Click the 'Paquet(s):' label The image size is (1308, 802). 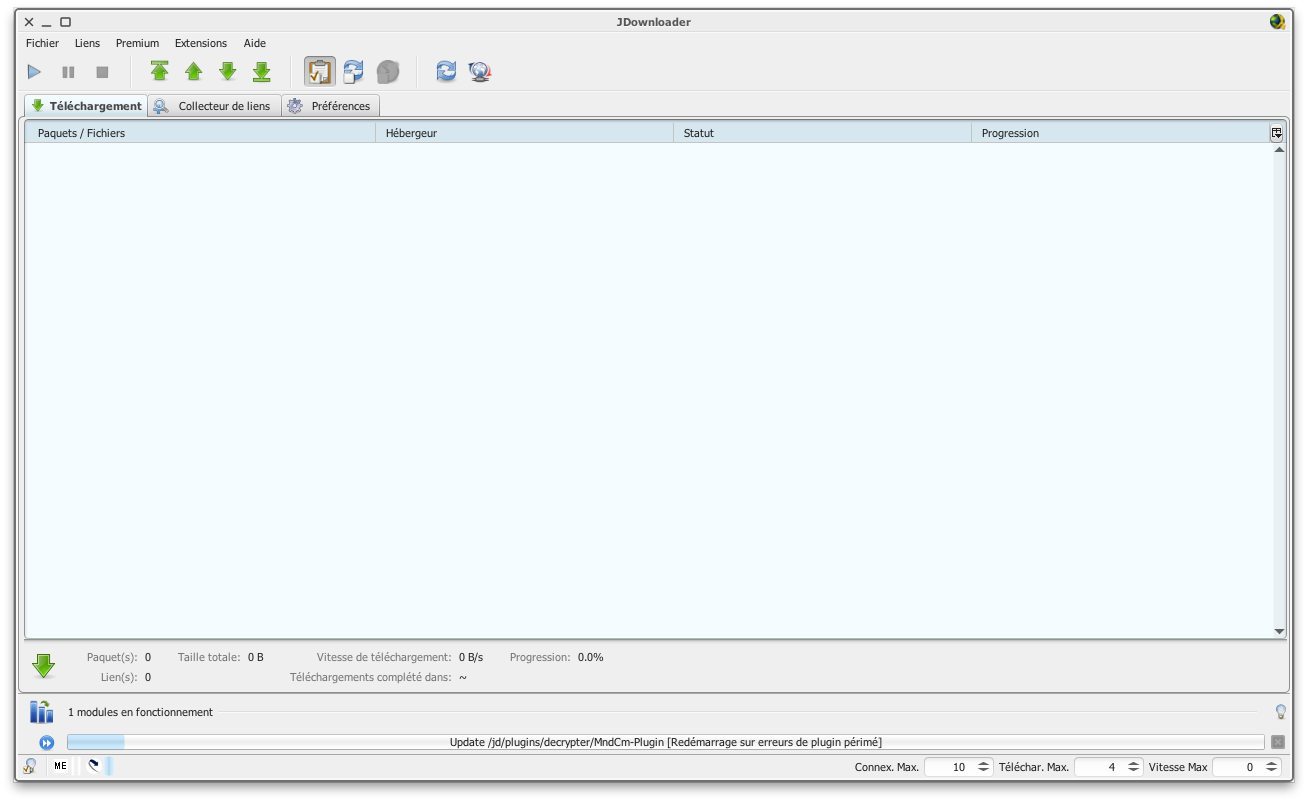(x=112, y=657)
